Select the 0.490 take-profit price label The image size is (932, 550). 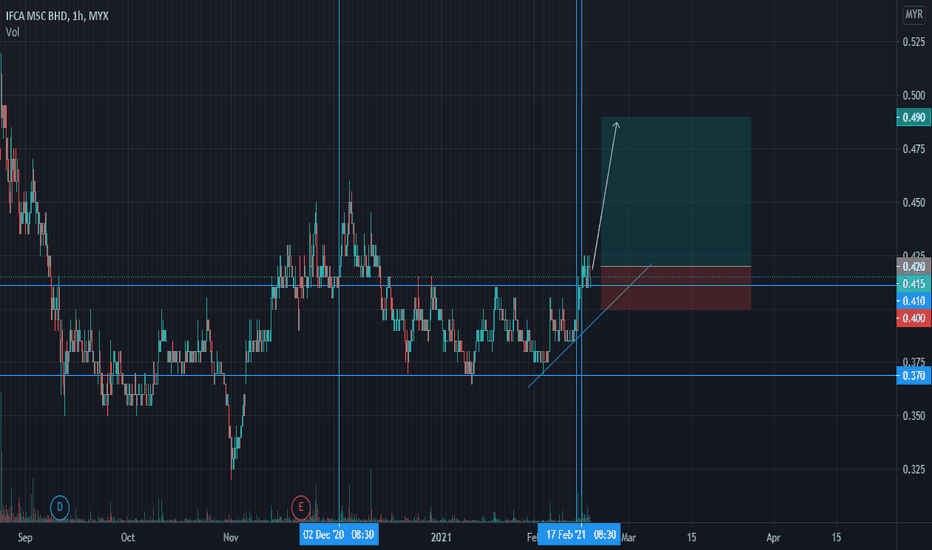(914, 117)
